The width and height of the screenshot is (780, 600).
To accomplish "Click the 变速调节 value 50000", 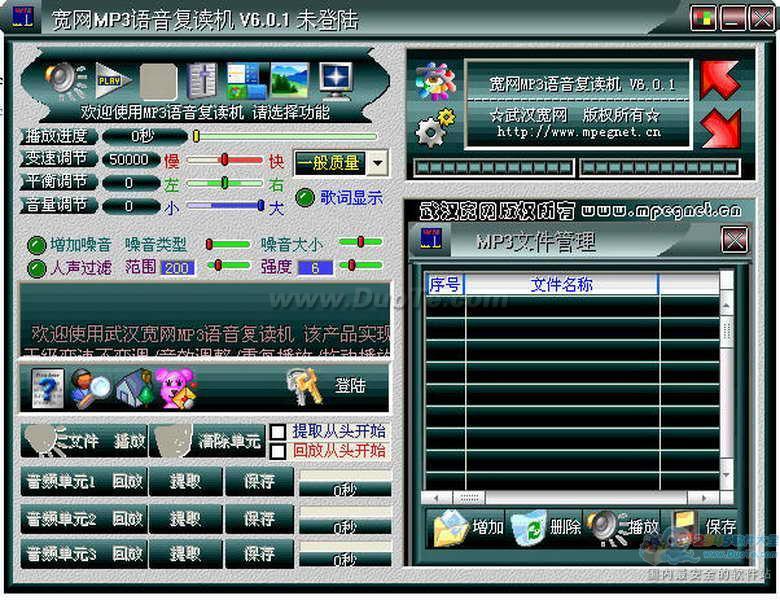I will tap(129, 160).
